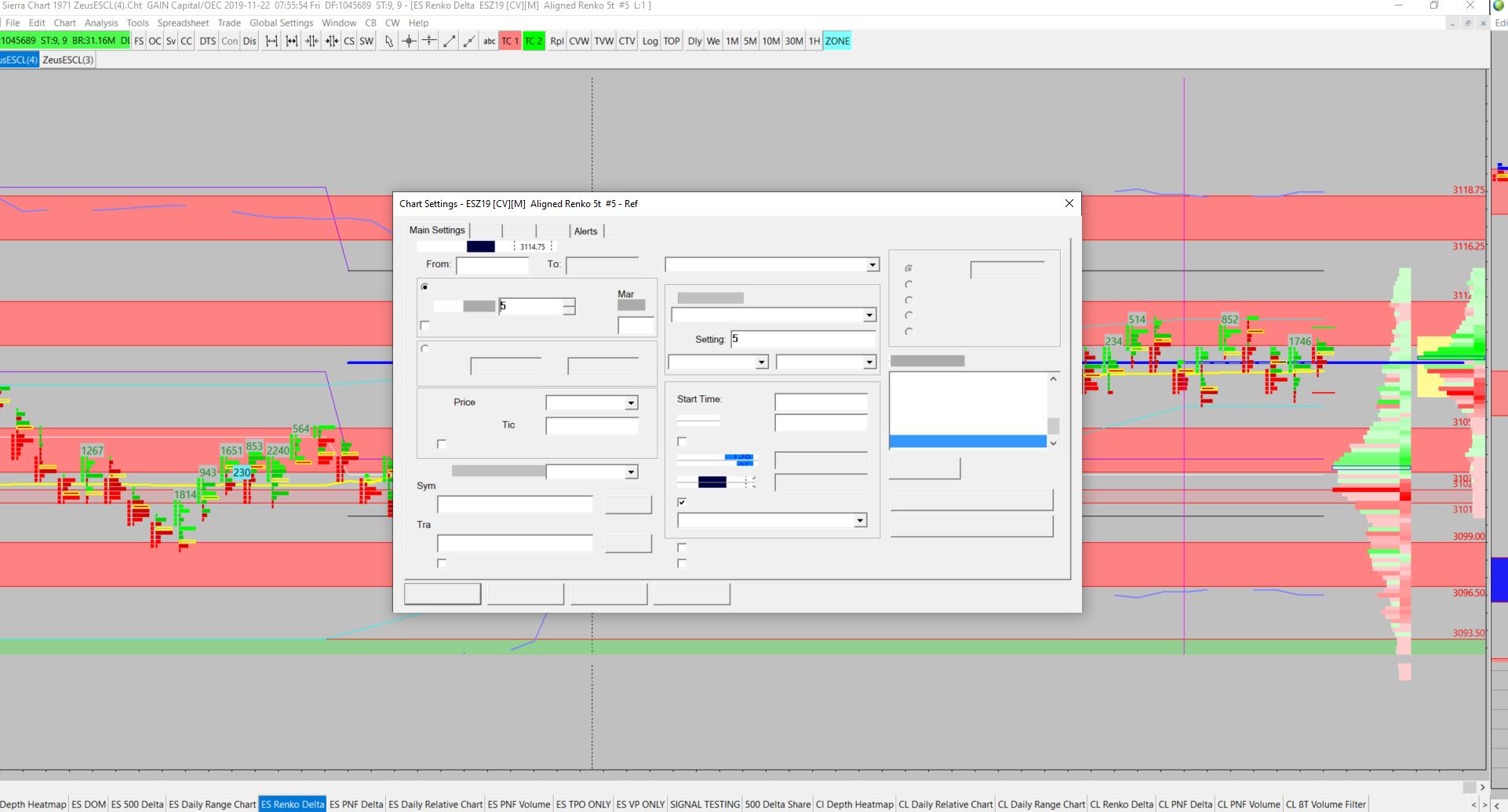The width and height of the screenshot is (1508, 812).
Task: Open the dropdown next to Price label
Action: tap(630, 403)
